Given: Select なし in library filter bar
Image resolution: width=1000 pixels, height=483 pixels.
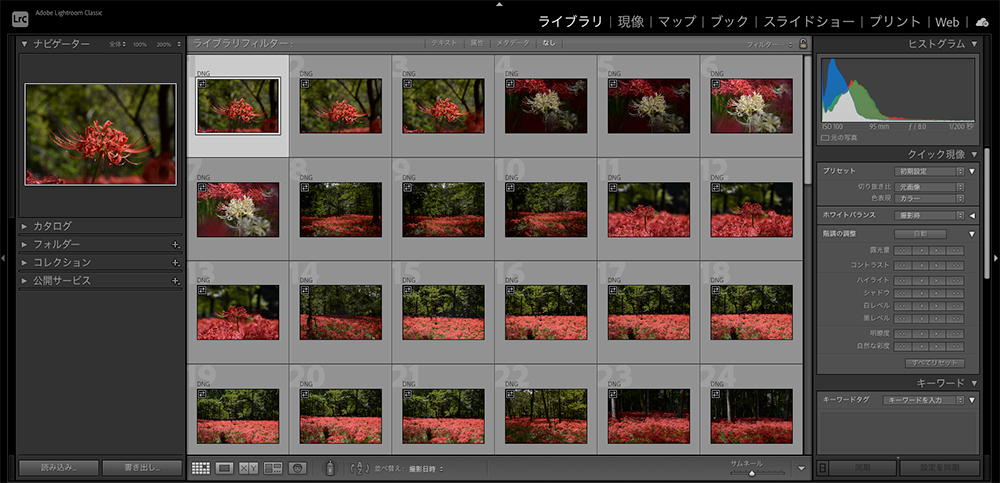Looking at the screenshot, I should [x=549, y=44].
